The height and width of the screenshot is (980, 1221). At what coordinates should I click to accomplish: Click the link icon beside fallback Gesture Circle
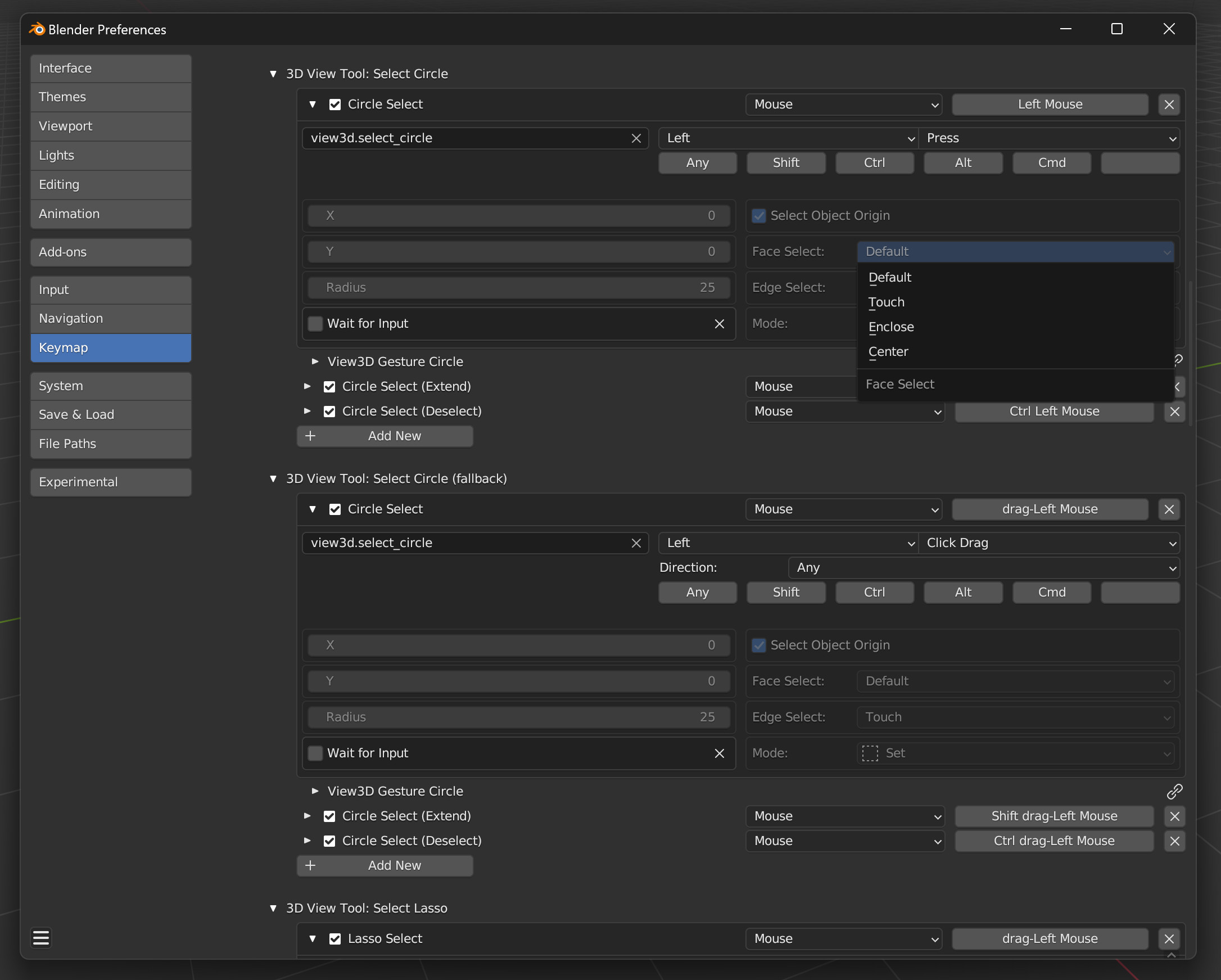click(x=1174, y=791)
